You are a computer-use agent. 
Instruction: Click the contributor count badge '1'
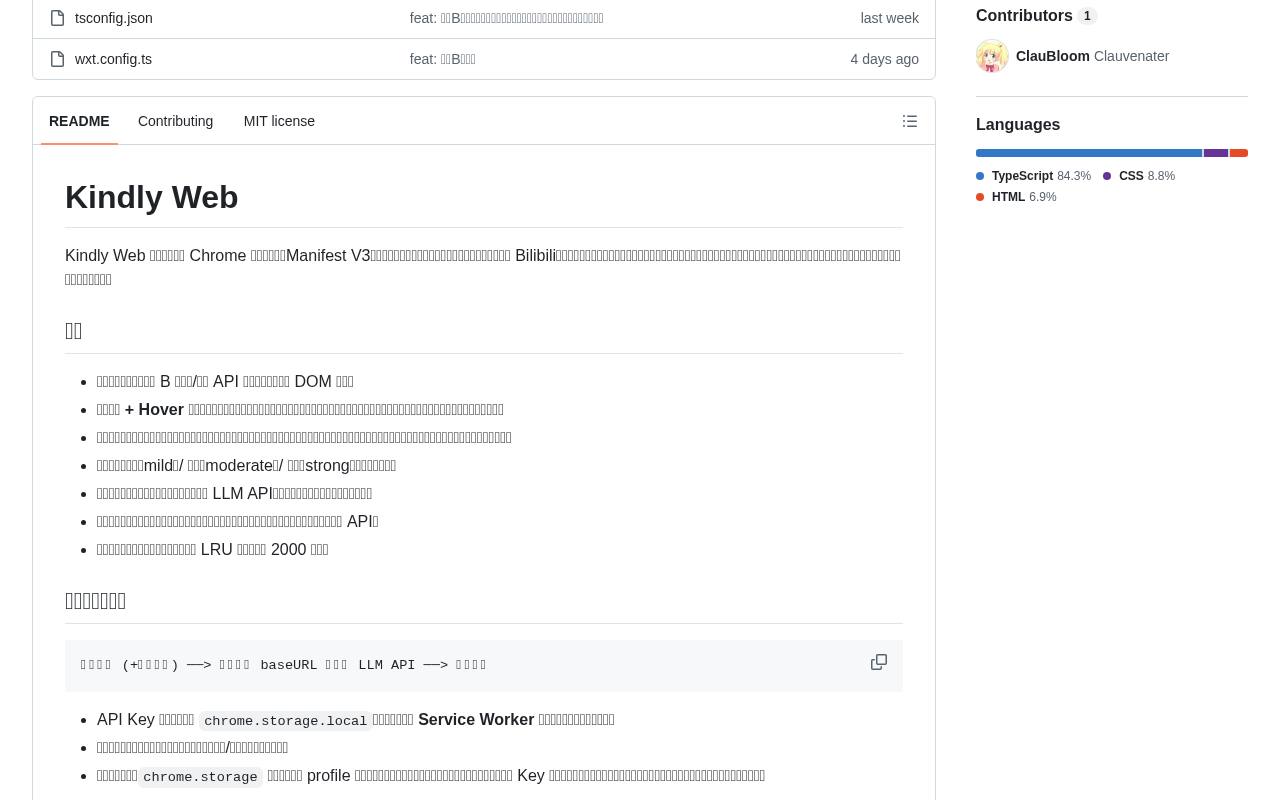point(1087,16)
